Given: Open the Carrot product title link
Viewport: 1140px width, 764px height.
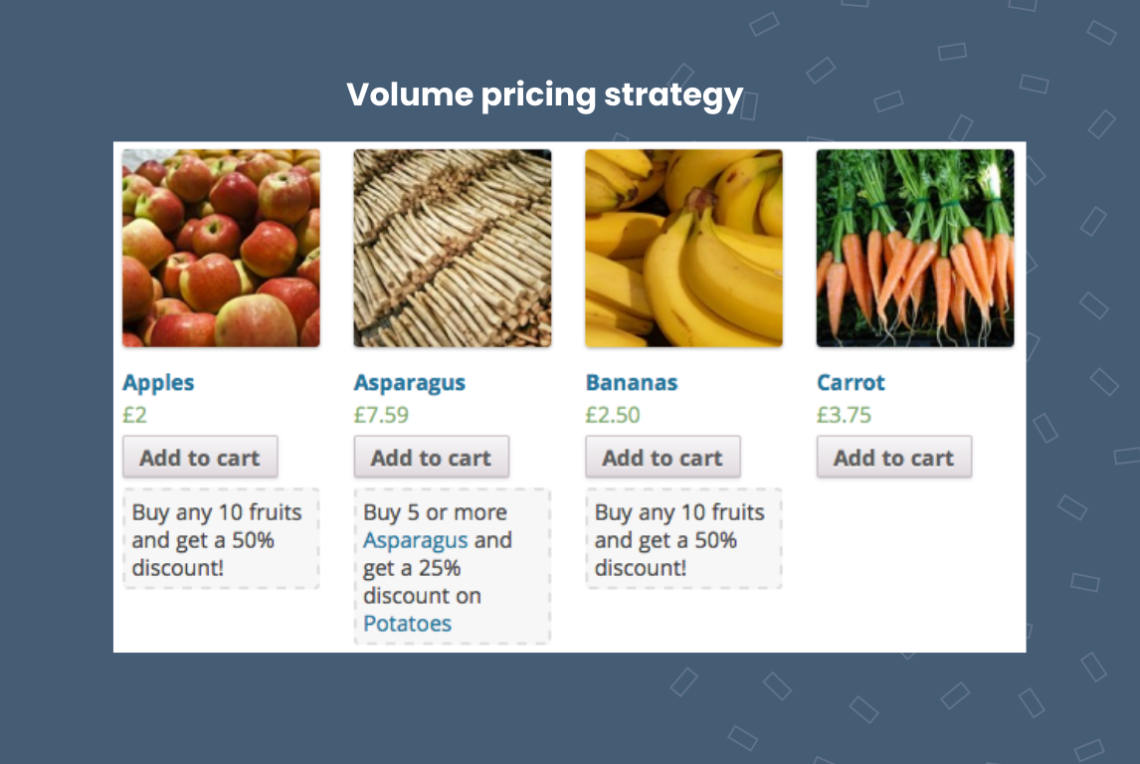Looking at the screenshot, I should coord(851,382).
